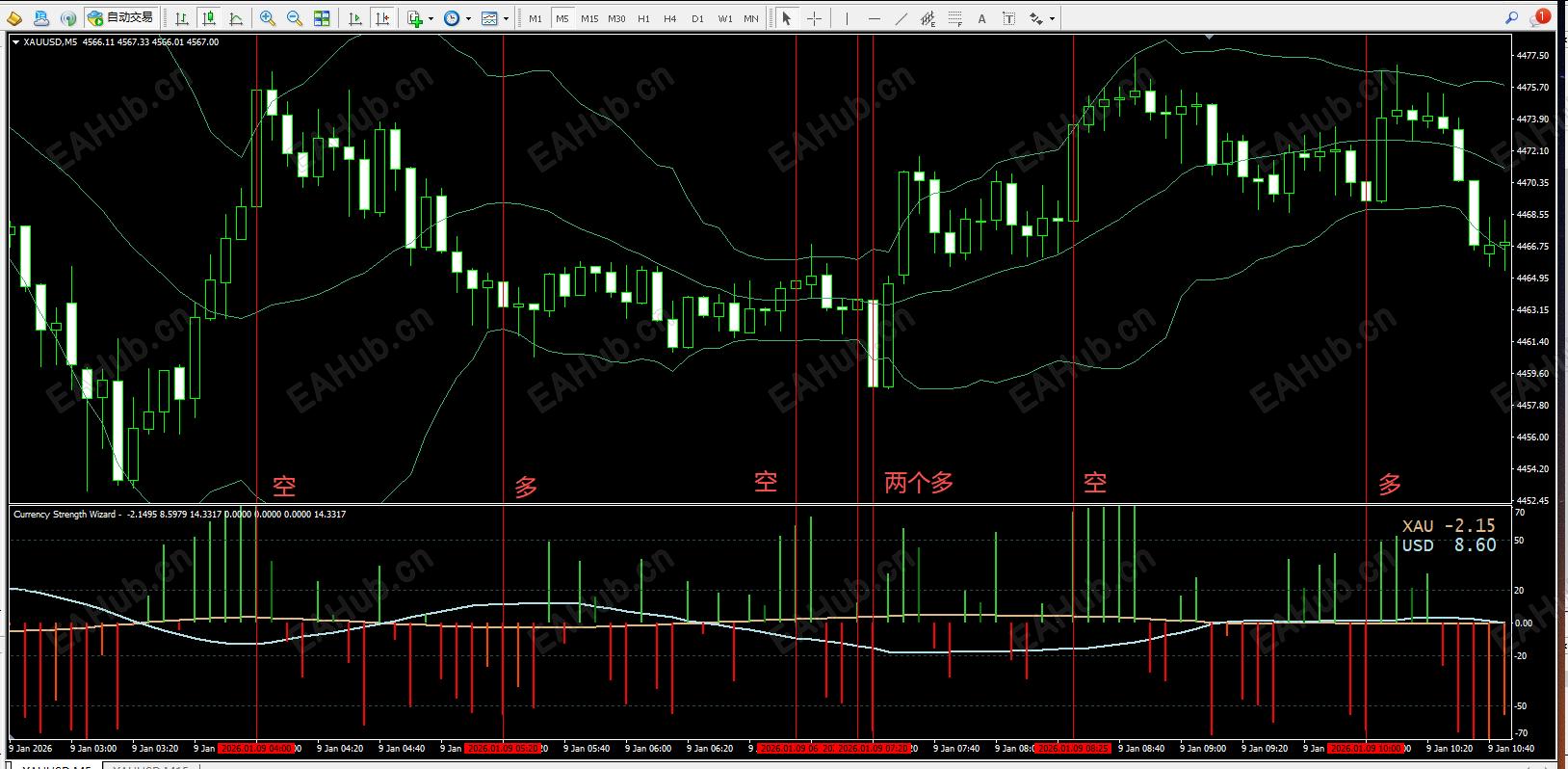Screen dimensions: 1568x769
Task: Select the text 'A' drawing tool
Action: pos(981,18)
